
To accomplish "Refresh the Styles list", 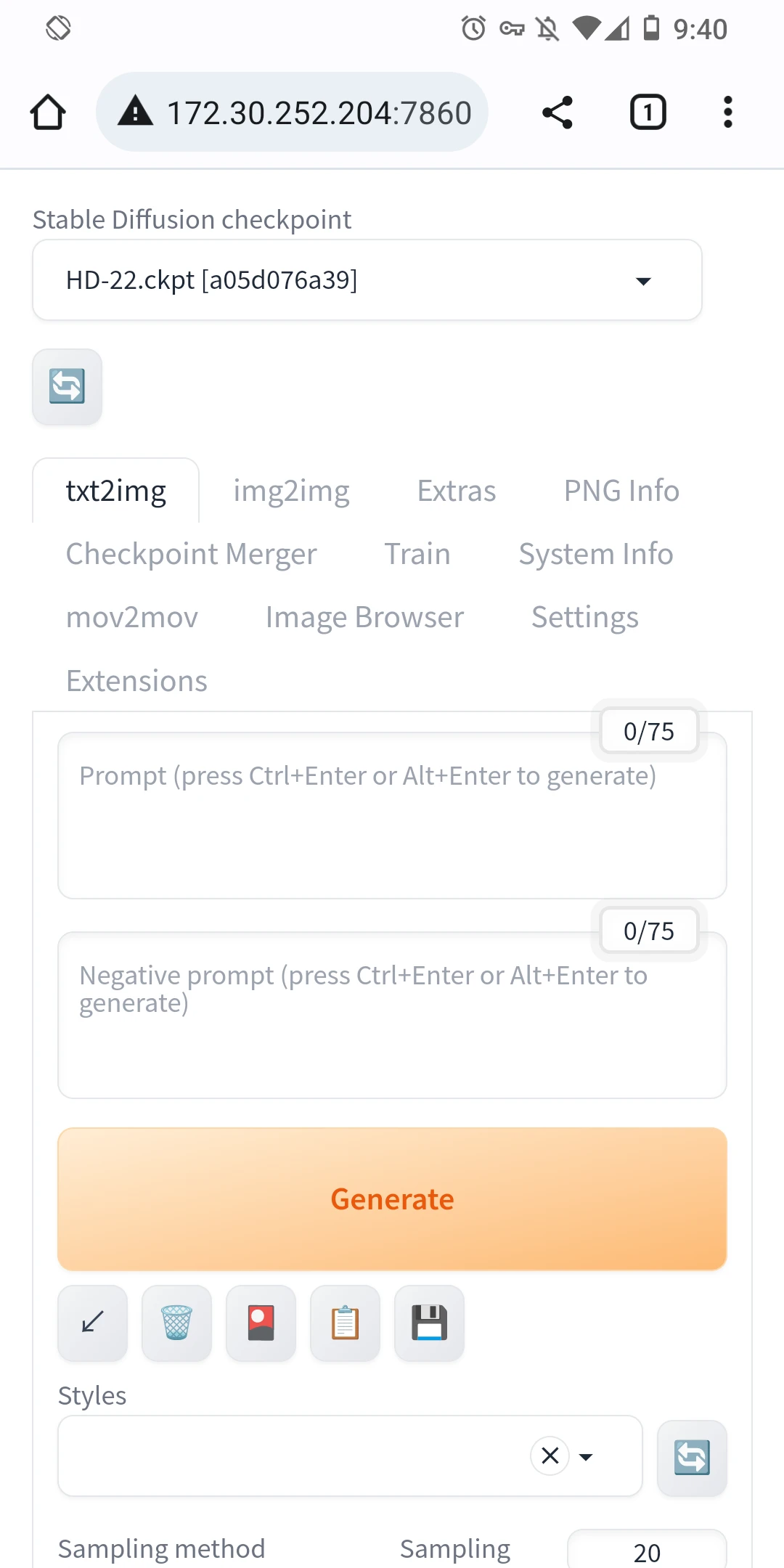I will (691, 1457).
